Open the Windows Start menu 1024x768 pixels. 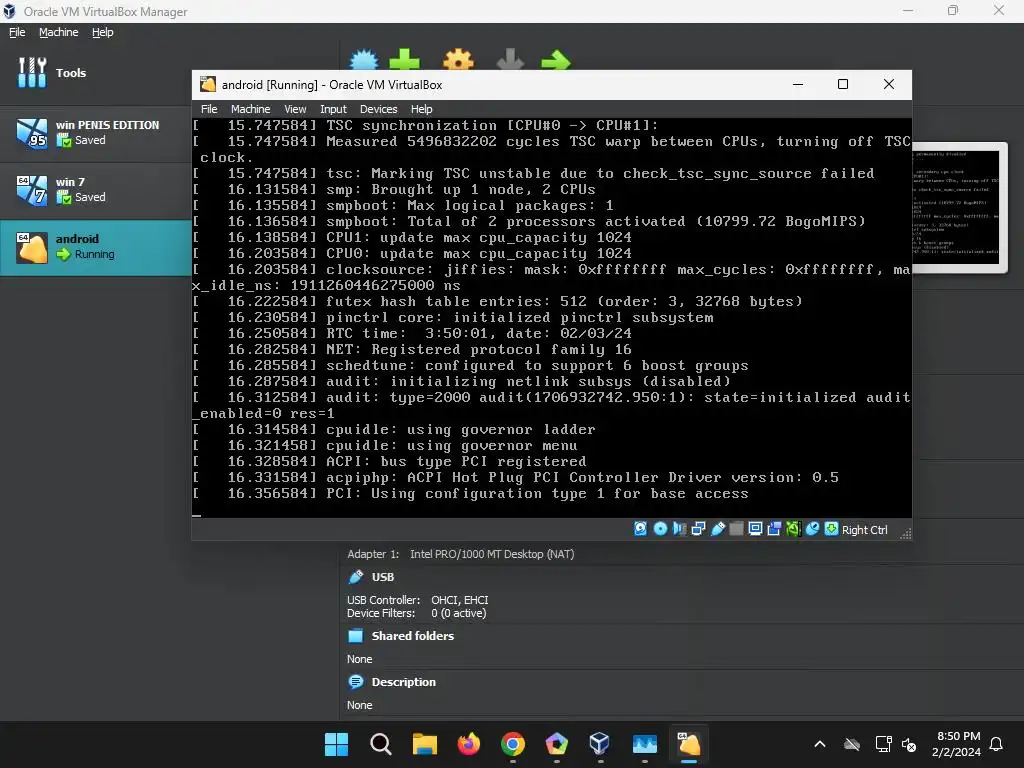pos(336,744)
